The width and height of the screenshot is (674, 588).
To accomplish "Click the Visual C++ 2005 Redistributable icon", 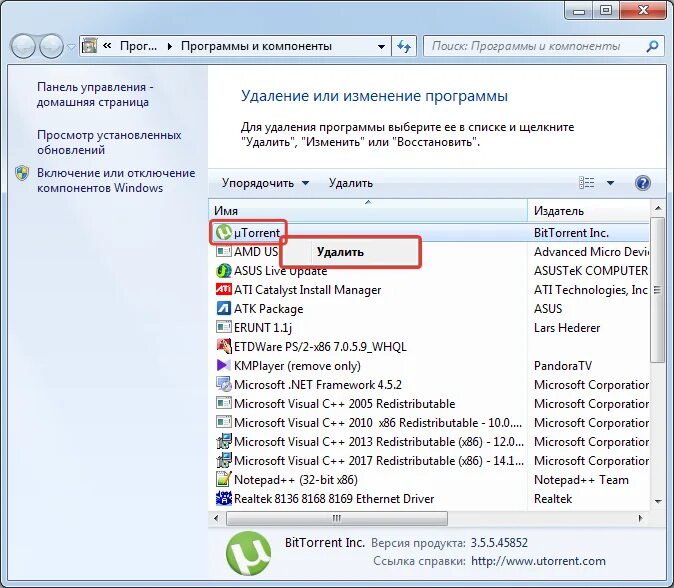I will coord(224,403).
